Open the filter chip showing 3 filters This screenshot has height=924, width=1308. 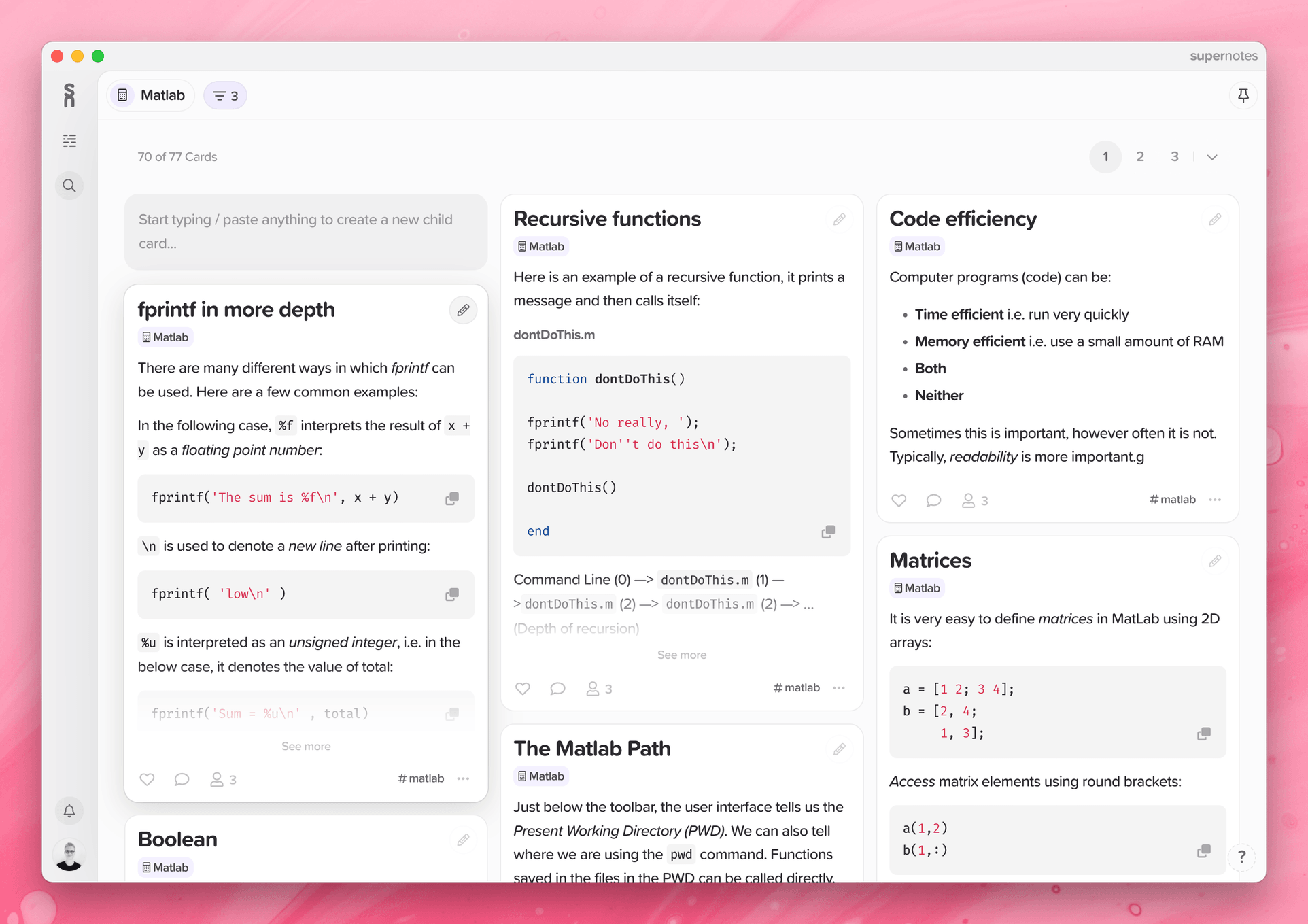click(x=224, y=95)
